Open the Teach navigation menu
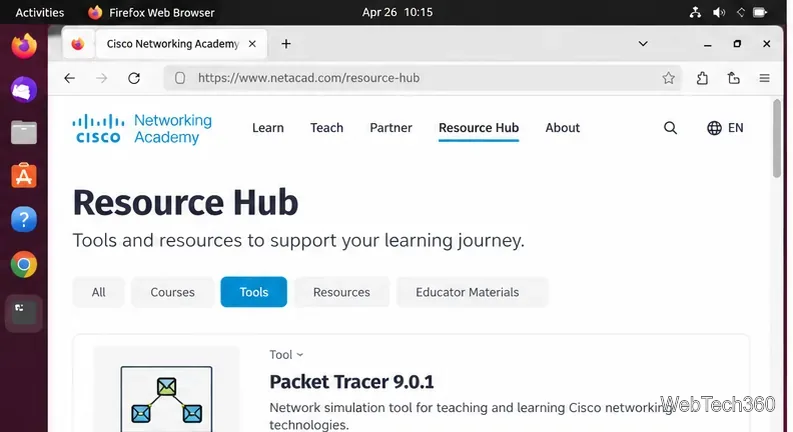The image size is (793, 432). pos(327,128)
